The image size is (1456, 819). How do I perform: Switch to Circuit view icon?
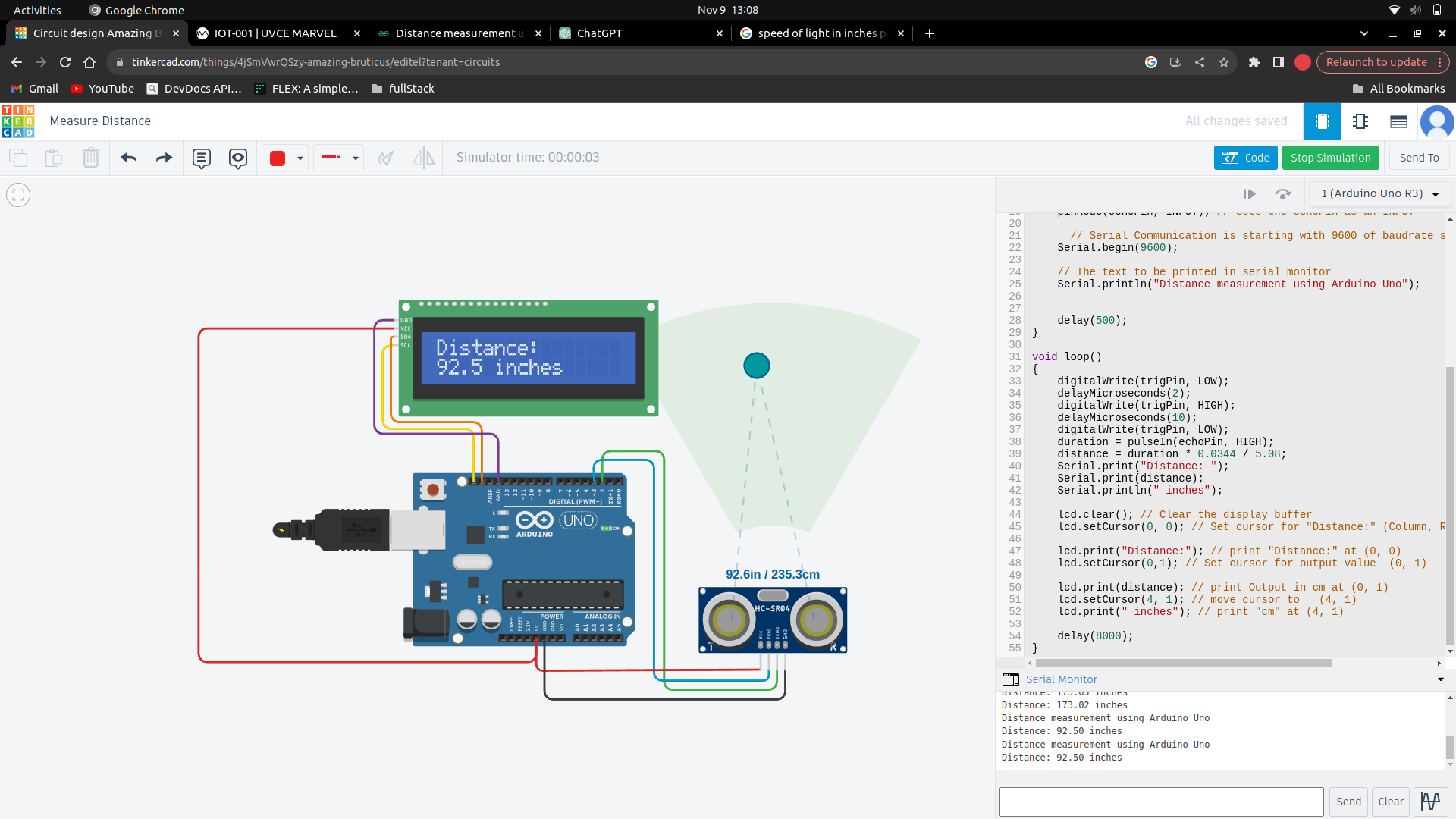click(1322, 121)
